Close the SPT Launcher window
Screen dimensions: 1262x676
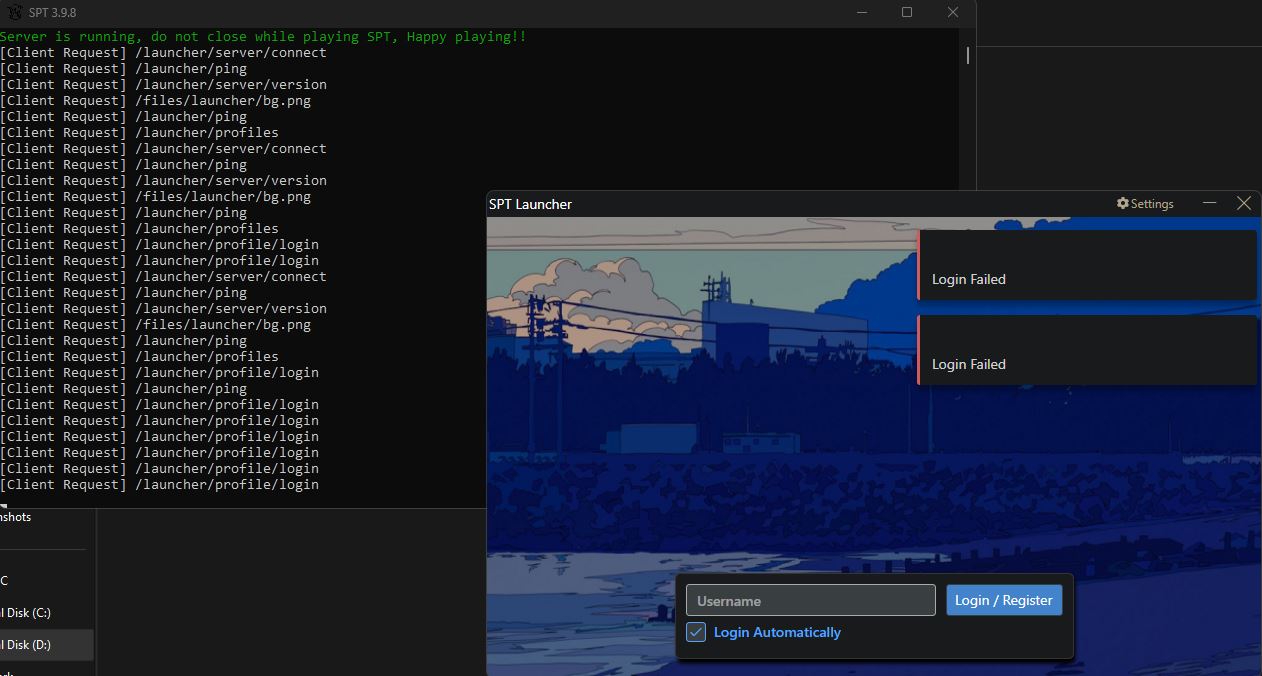(x=1244, y=203)
